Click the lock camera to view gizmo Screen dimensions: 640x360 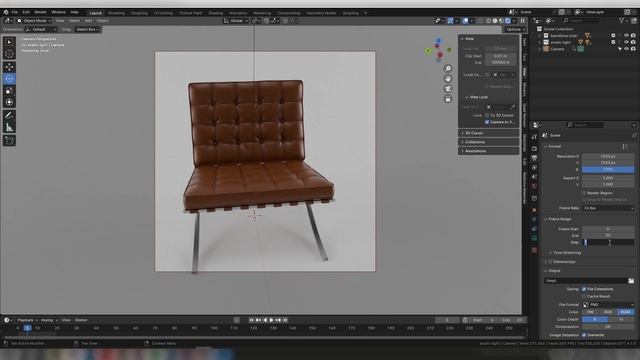pyautogui.click(x=448, y=99)
